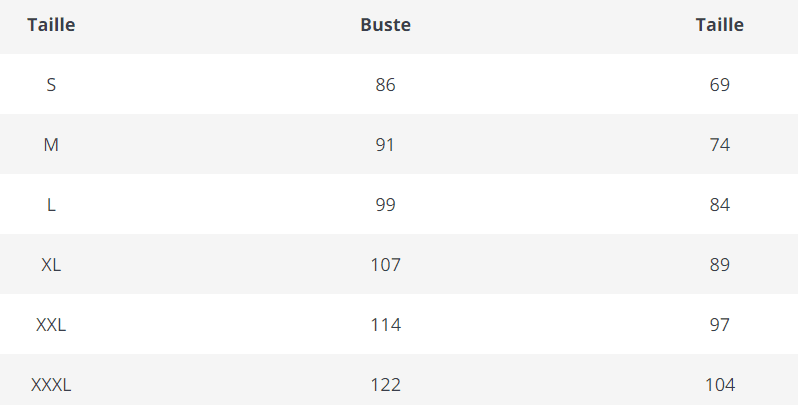Click the waist value 84

coord(719,205)
